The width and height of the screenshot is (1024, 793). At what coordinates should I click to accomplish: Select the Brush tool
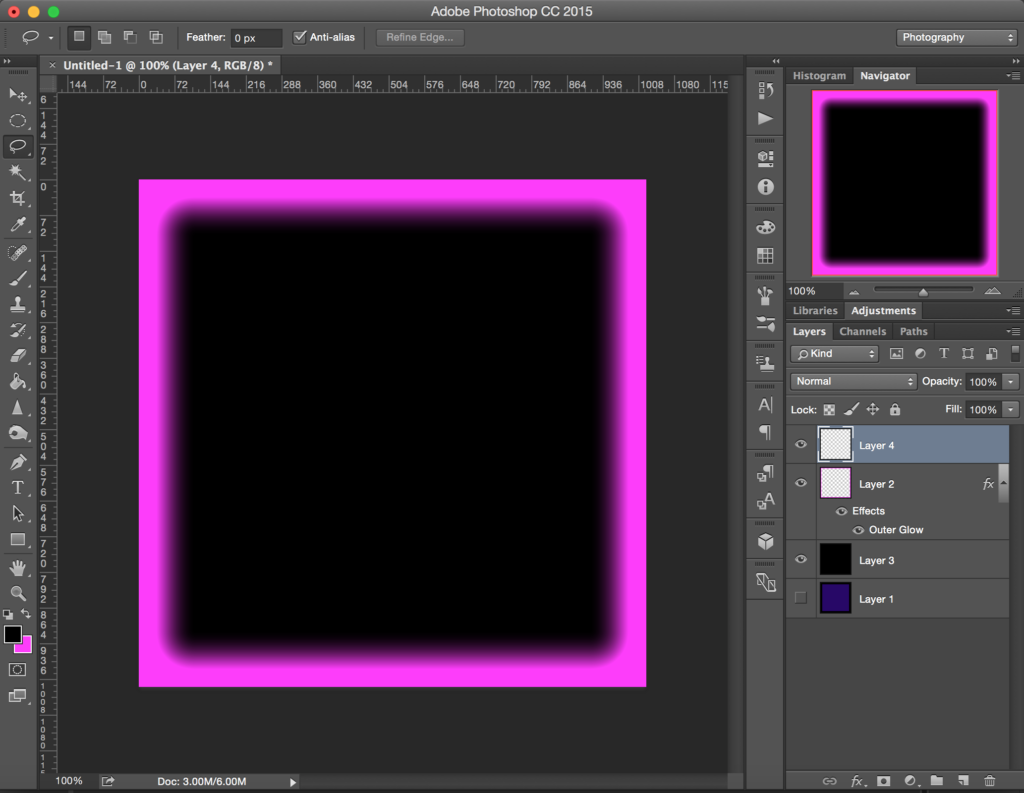pos(18,278)
